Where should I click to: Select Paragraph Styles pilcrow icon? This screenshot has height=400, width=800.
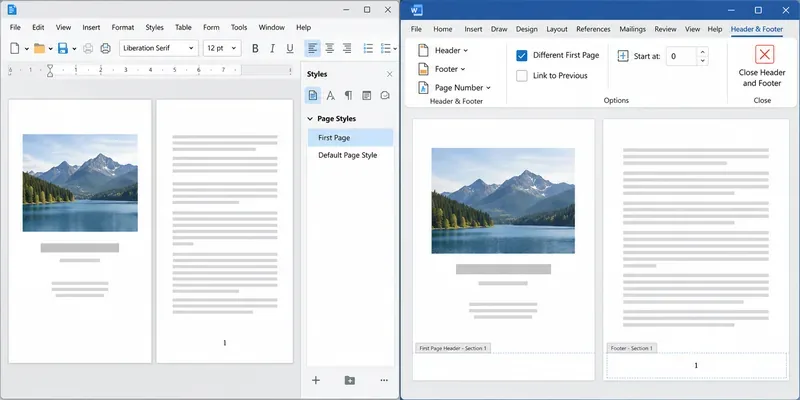click(348, 95)
